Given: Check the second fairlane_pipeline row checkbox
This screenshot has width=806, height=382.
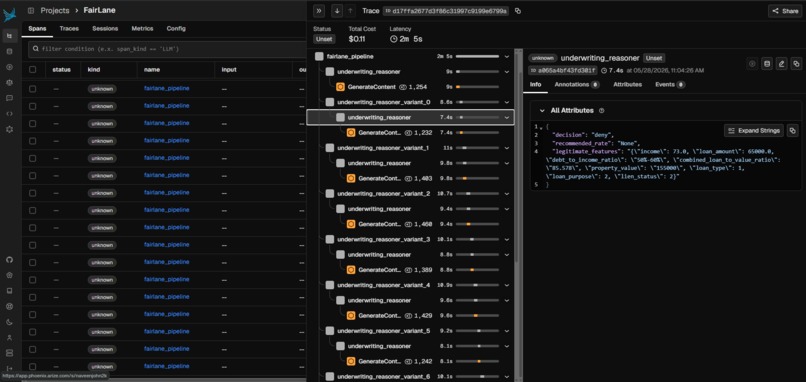Looking at the screenshot, I should (x=33, y=106).
